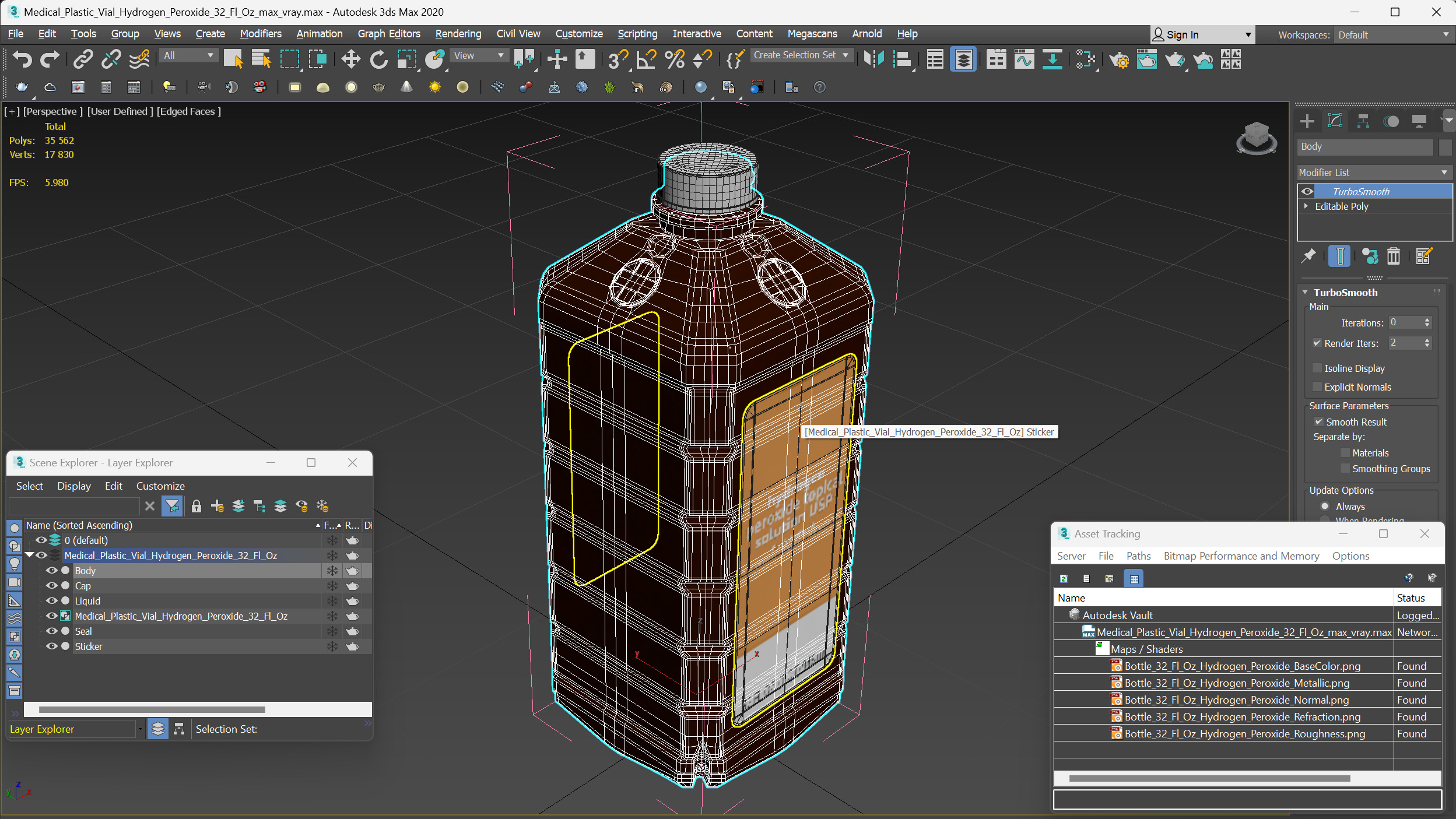Click the Mirror tool icon
This screenshot has width=1456, height=819.
click(x=873, y=59)
